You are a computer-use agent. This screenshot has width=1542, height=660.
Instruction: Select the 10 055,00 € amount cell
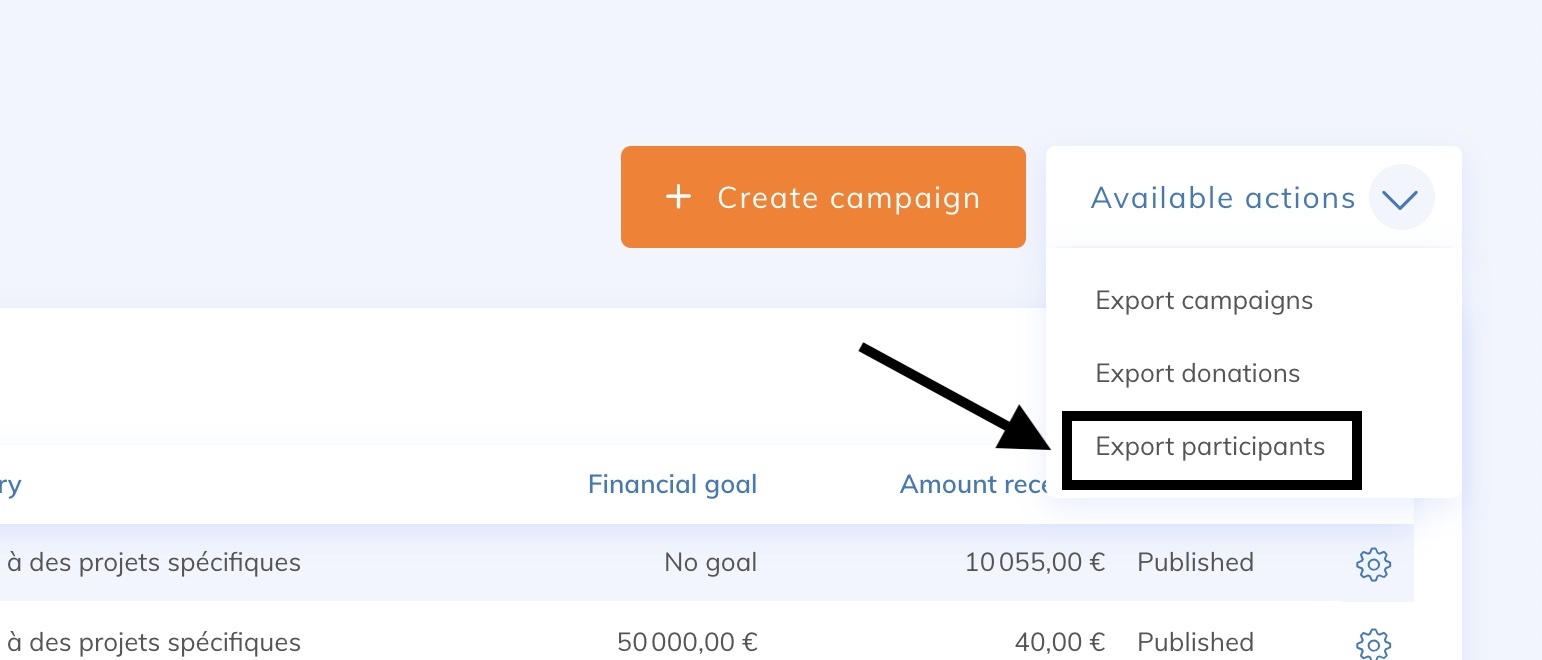[x=1034, y=563]
